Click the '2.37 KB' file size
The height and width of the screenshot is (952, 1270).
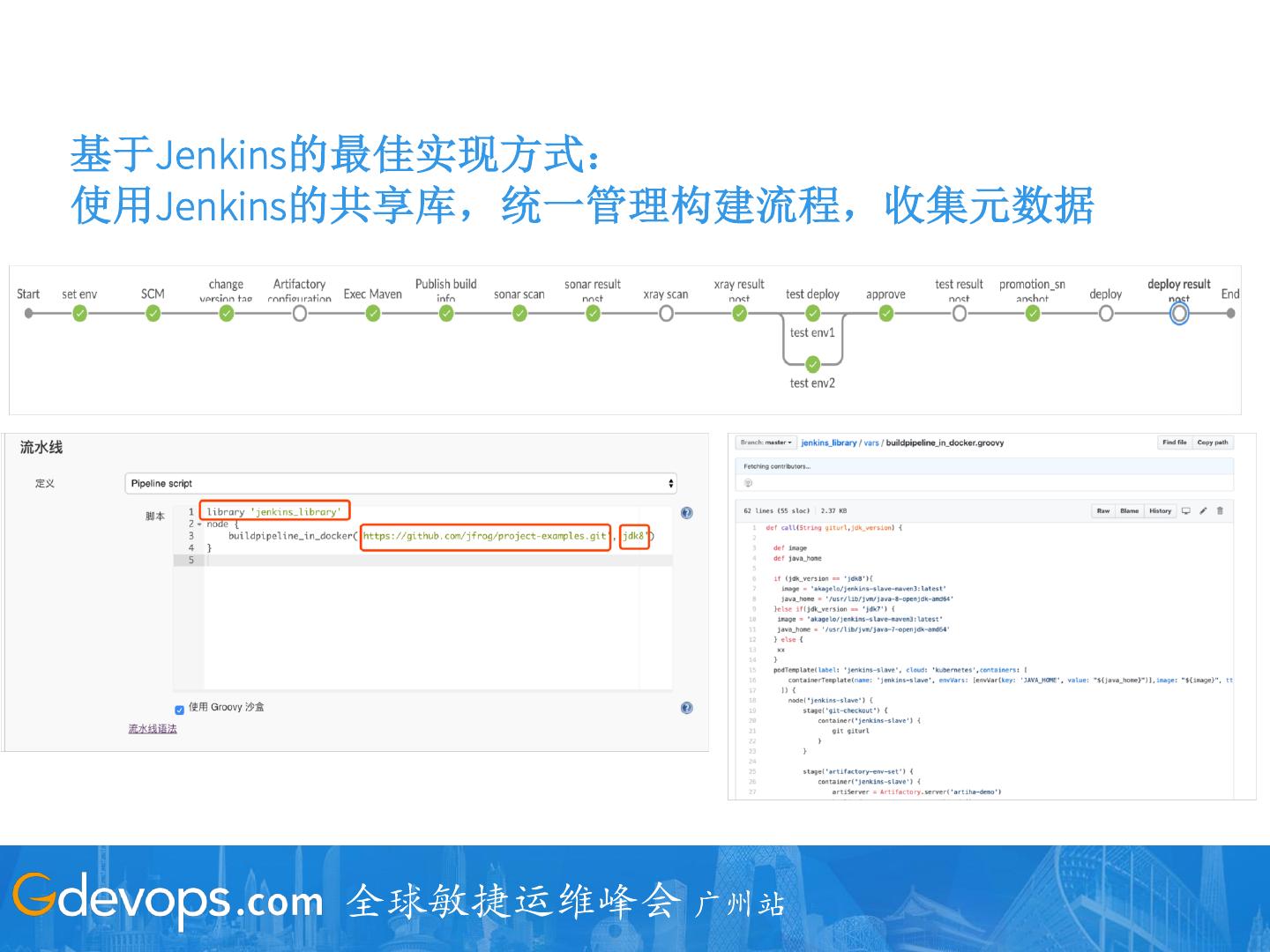click(833, 510)
